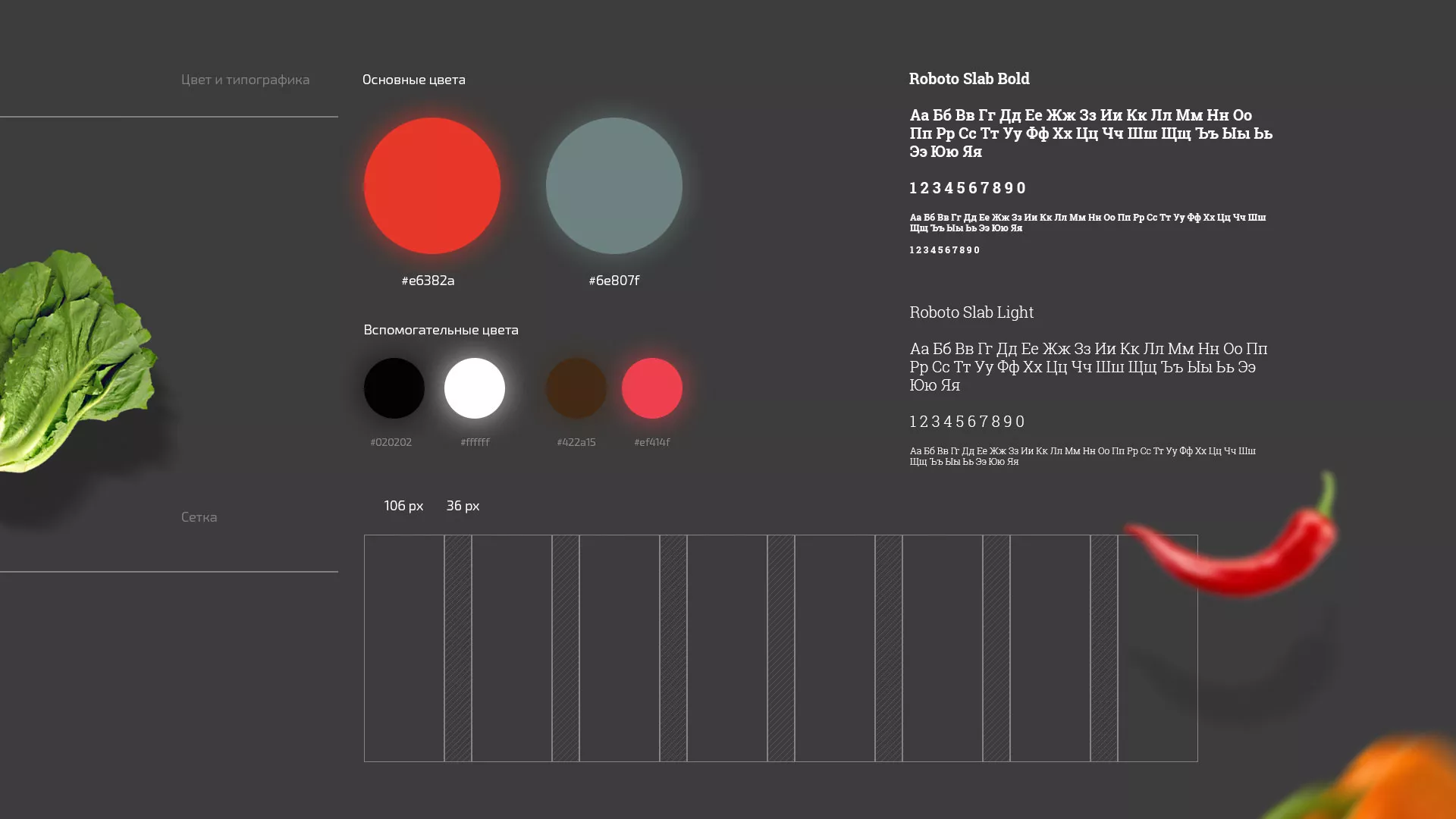Select the Roboto Slab Light title
1456x819 pixels.
(971, 312)
